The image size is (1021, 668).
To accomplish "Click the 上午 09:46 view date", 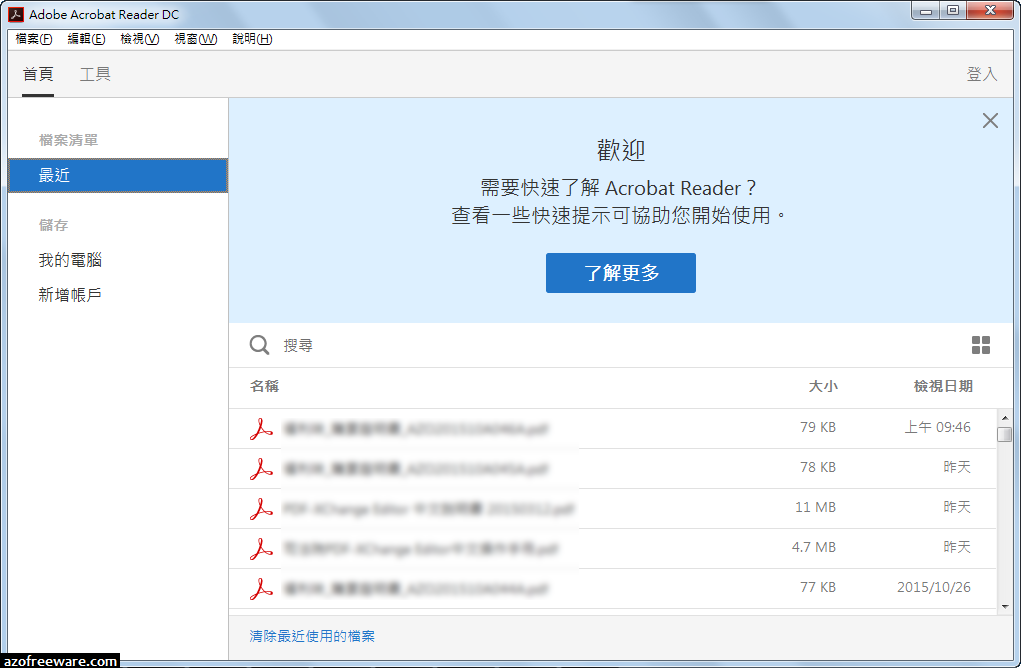I will [x=938, y=427].
